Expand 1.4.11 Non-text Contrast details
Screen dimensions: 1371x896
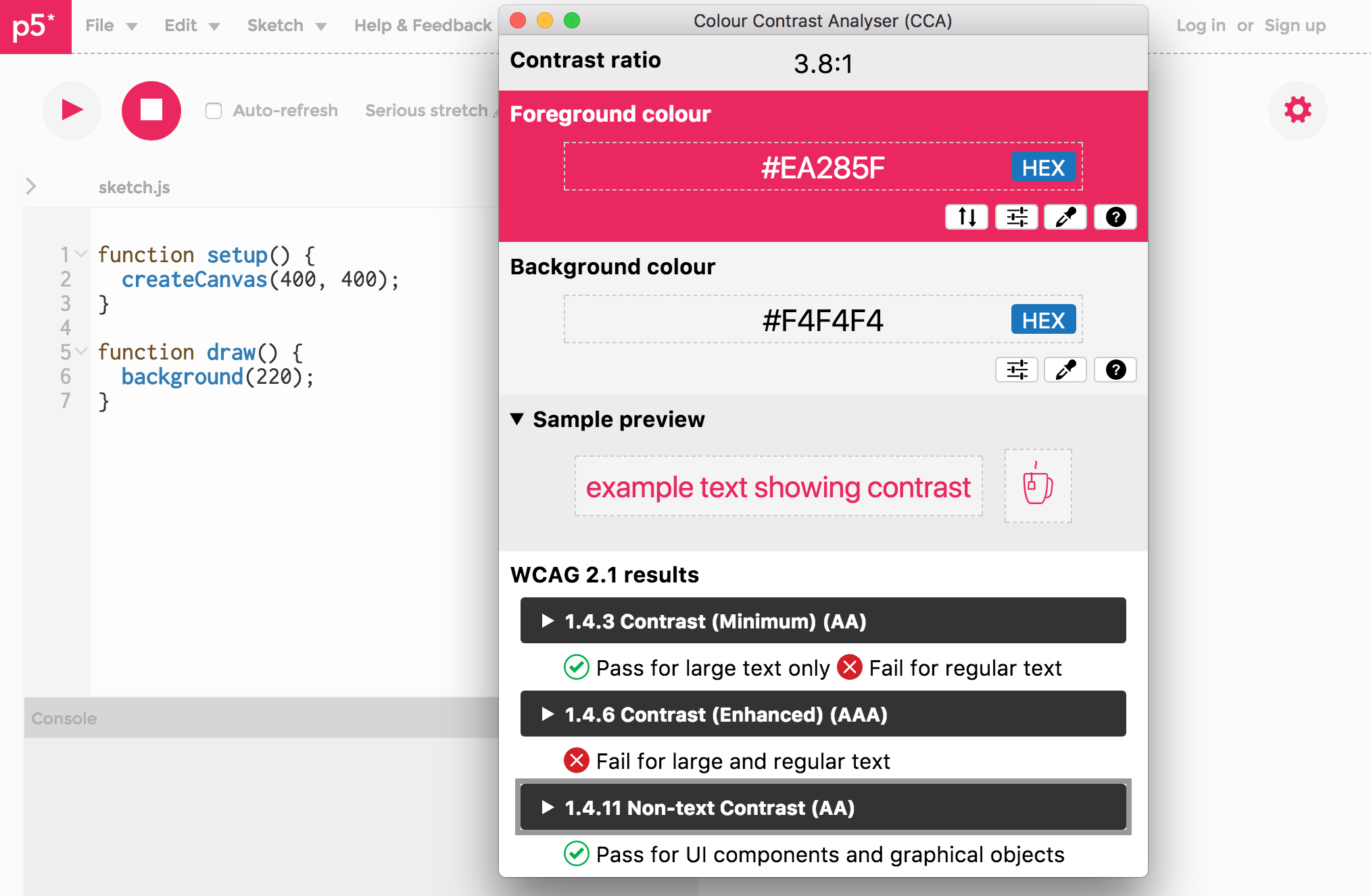[x=823, y=807]
